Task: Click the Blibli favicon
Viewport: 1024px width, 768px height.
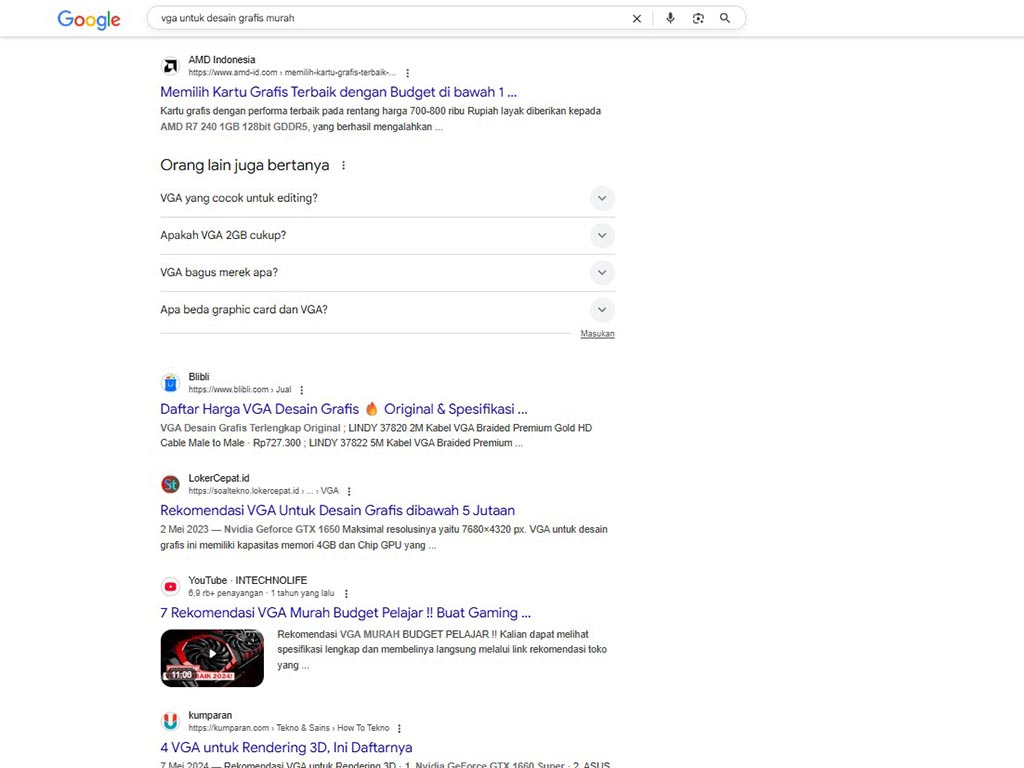Action: 170,383
